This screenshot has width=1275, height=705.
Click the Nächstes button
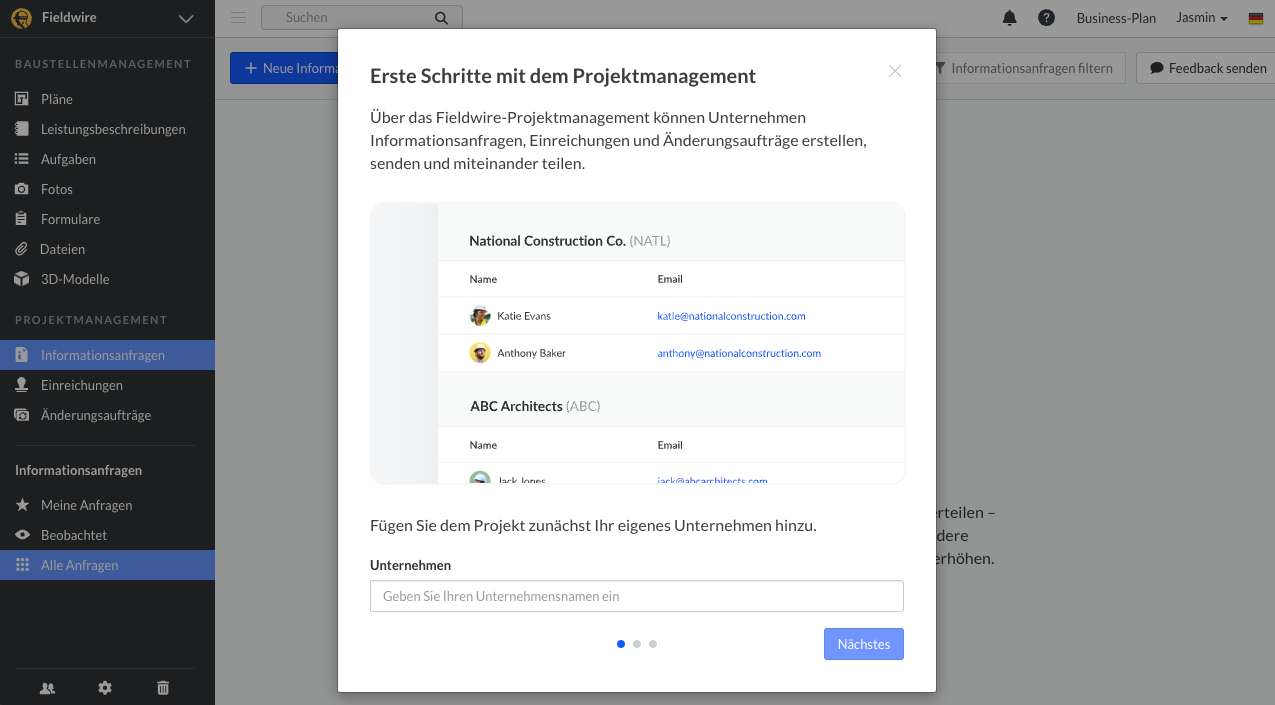pos(864,644)
